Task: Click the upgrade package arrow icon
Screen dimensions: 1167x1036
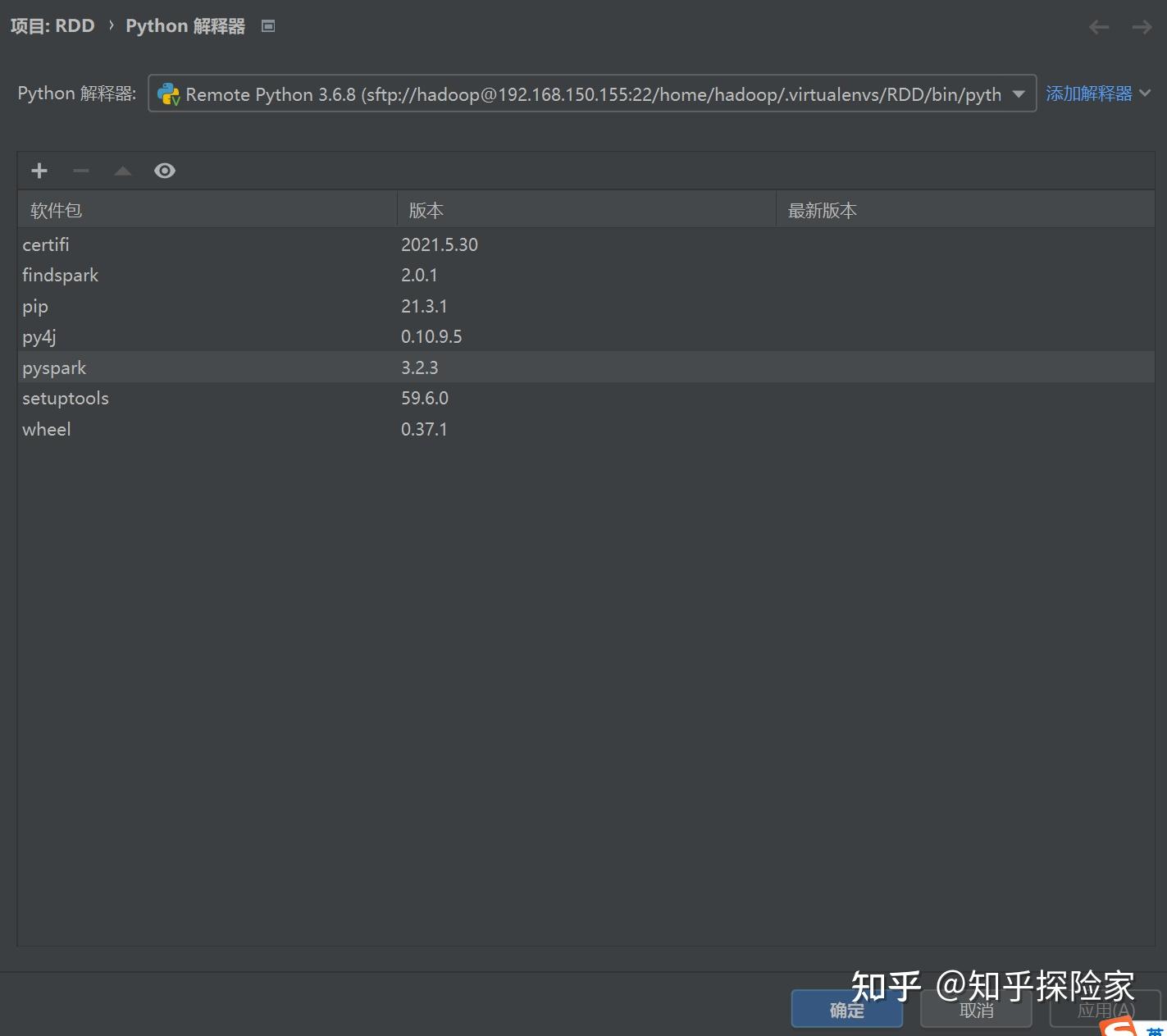Action: (122, 171)
